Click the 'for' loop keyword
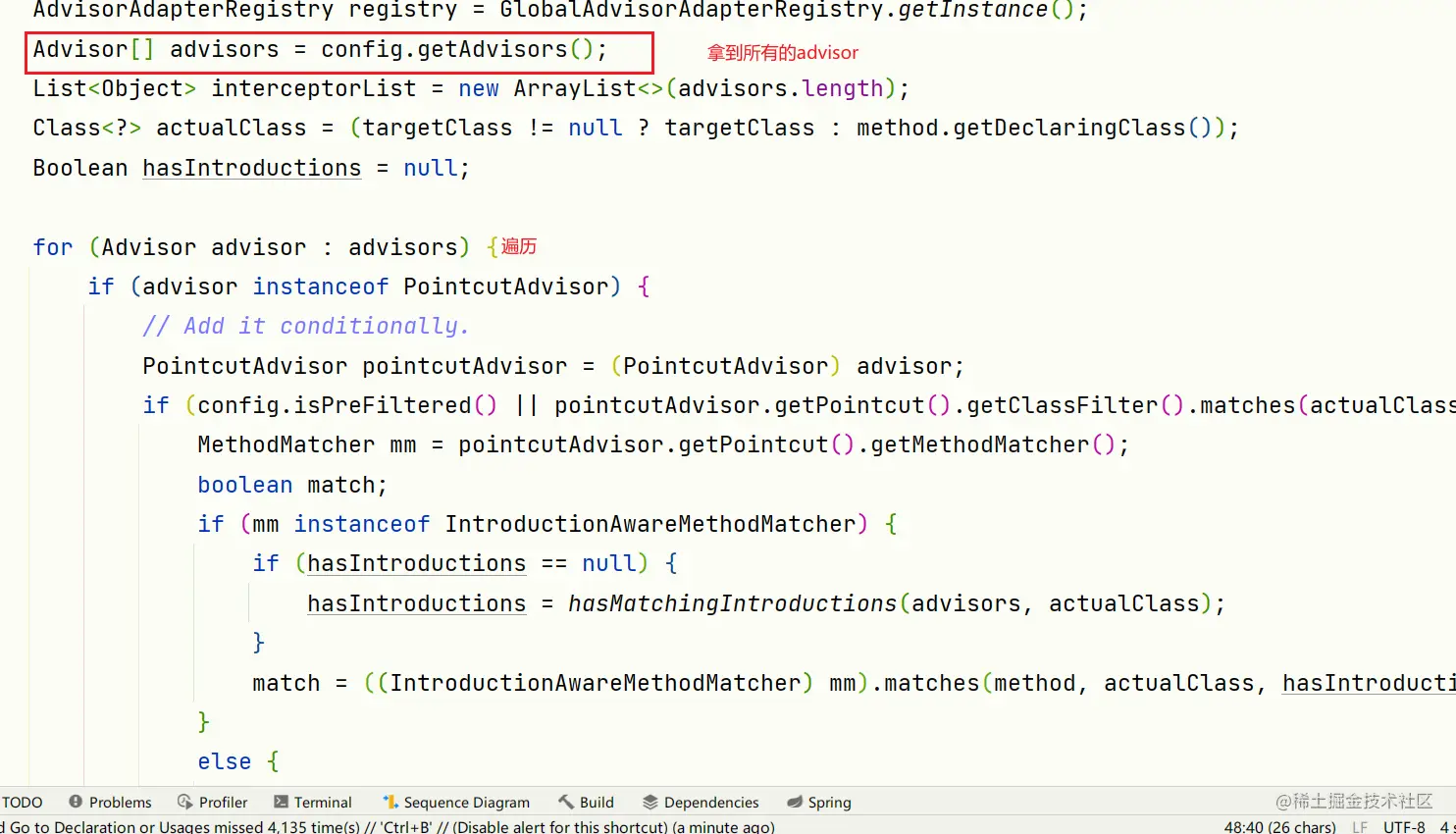Image resolution: width=1456 pixels, height=834 pixels. [53, 247]
